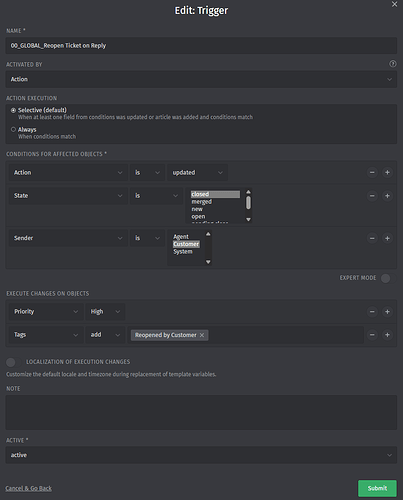Remove the Action condition row with minus
The image size is (403, 500).
pyautogui.click(x=372, y=173)
